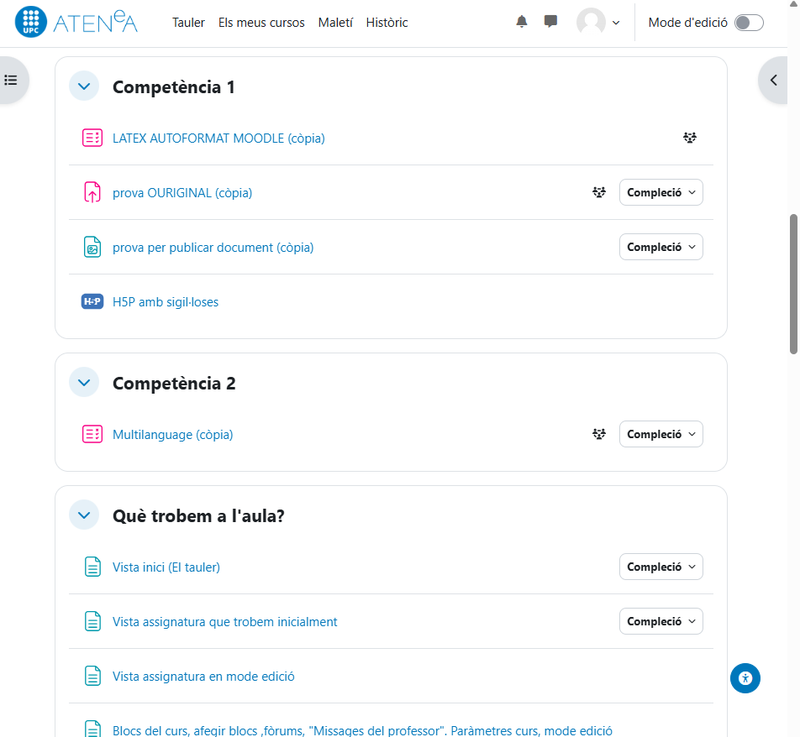Click the group icon beside Multilanguage
This screenshot has height=737, width=800.
coord(599,434)
